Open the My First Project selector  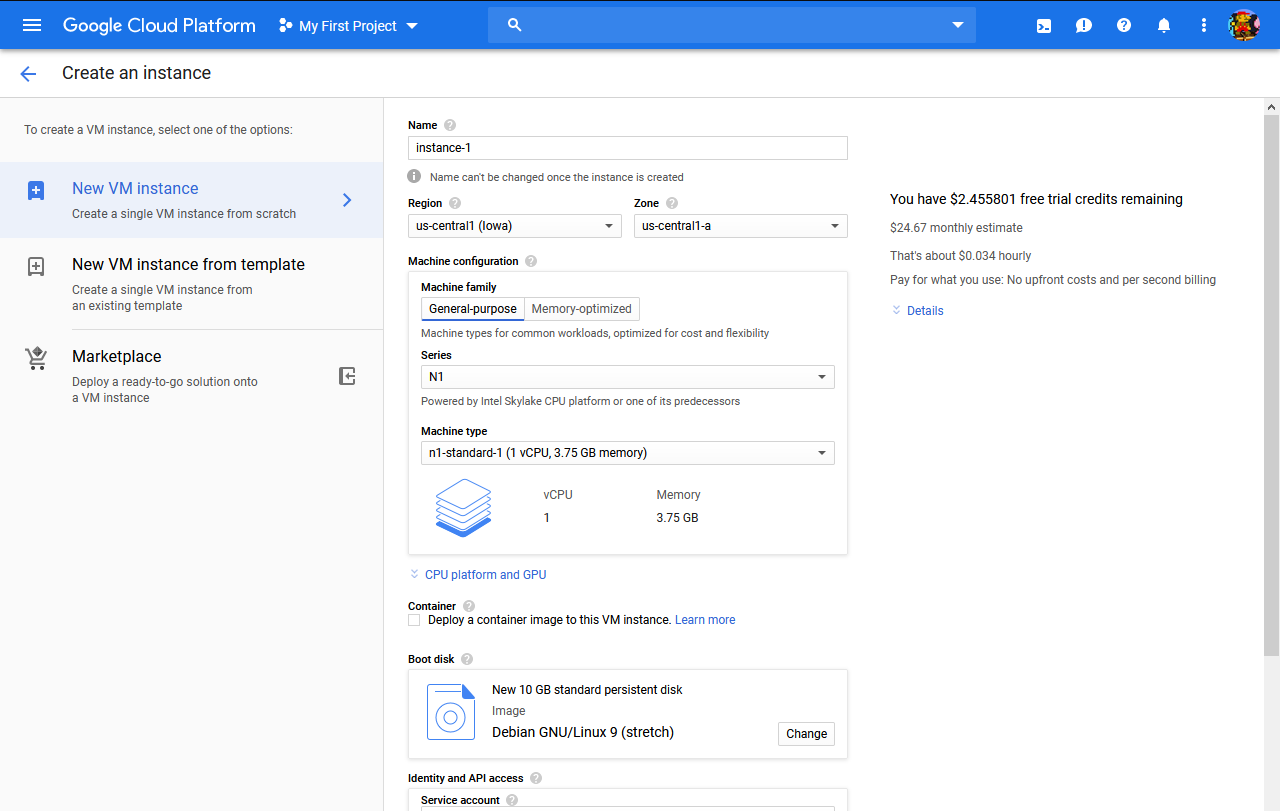click(348, 26)
